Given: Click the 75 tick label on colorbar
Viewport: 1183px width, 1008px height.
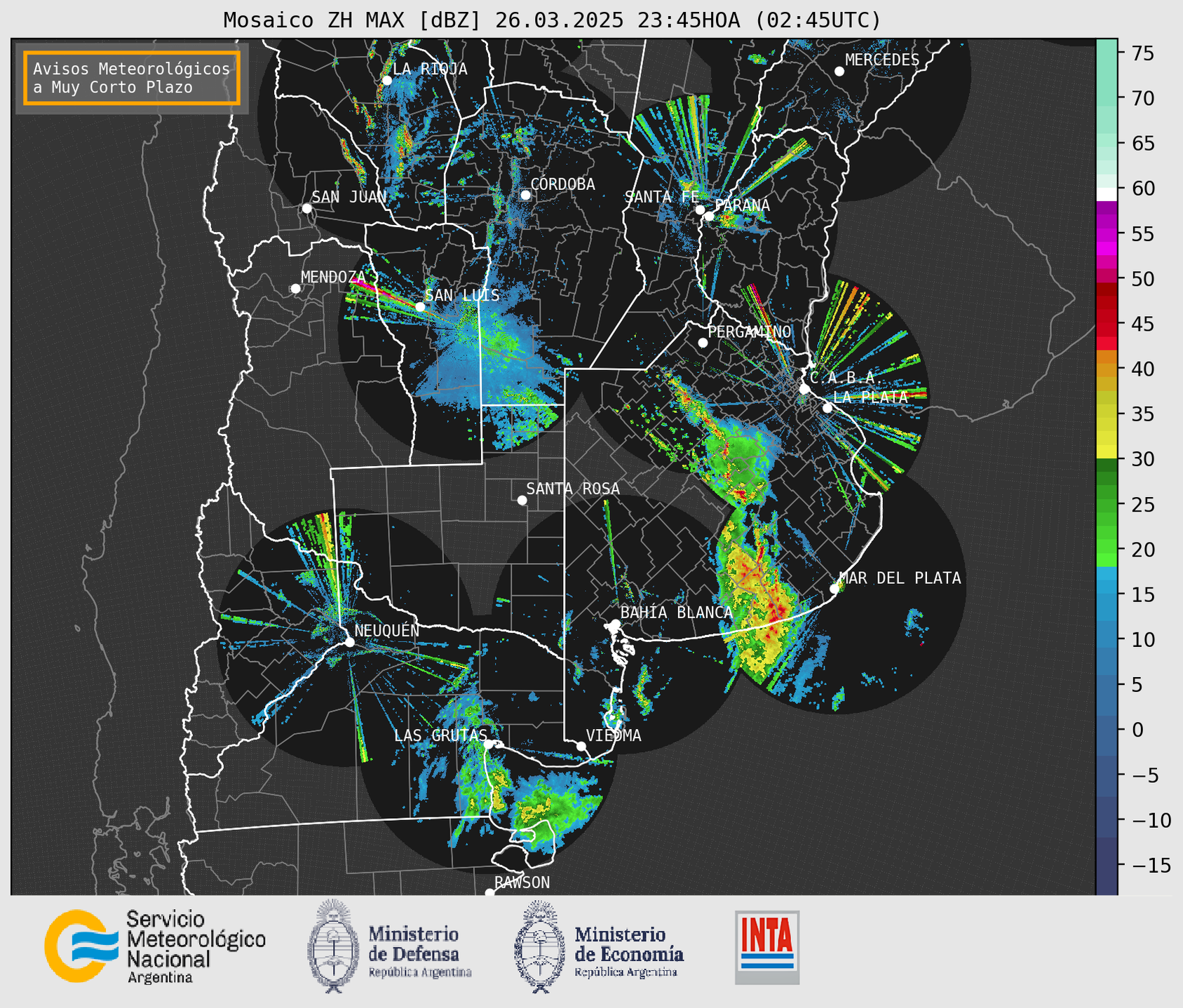Looking at the screenshot, I should [1142, 53].
